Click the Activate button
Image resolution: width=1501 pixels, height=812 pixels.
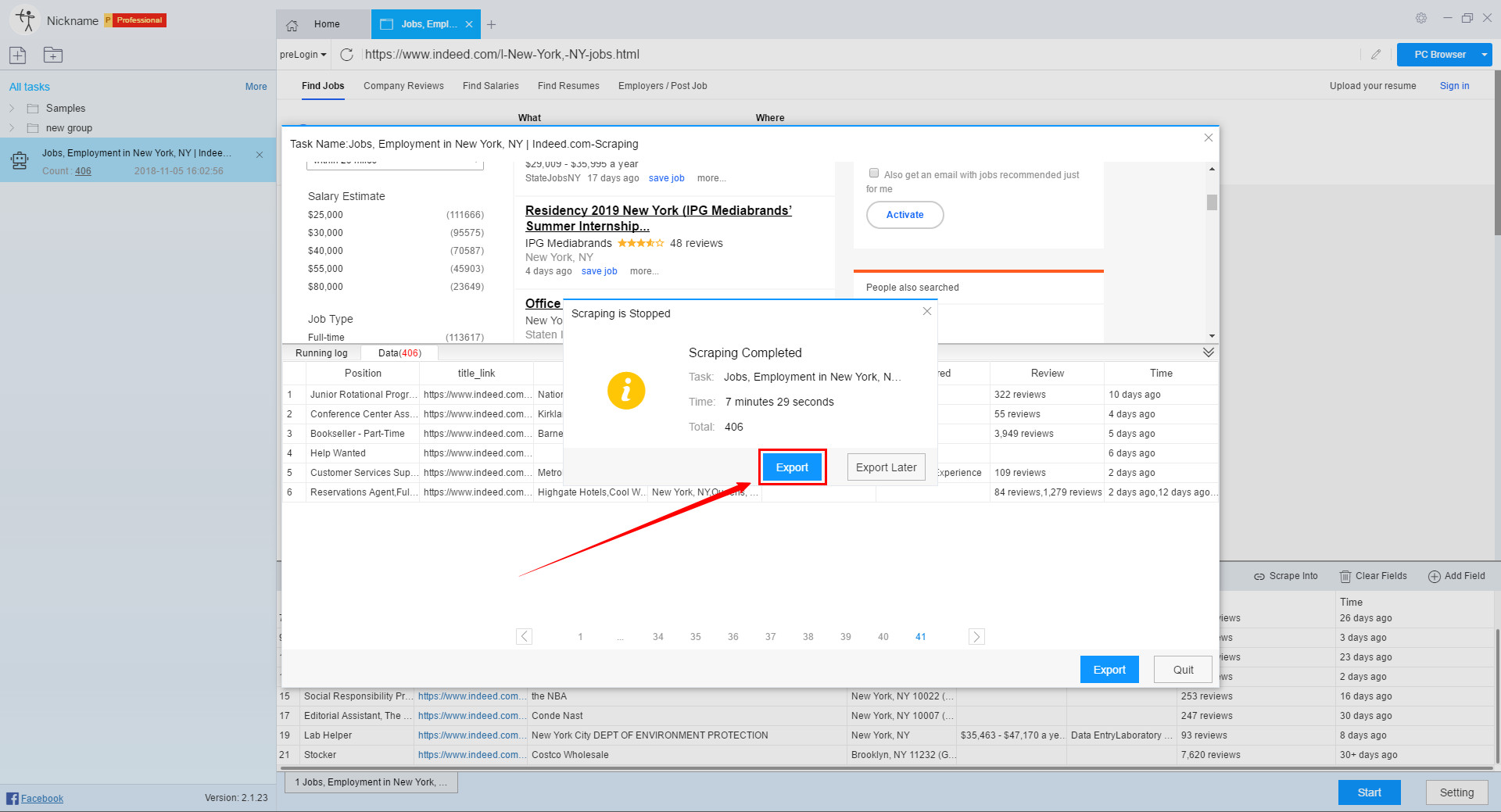tap(905, 215)
